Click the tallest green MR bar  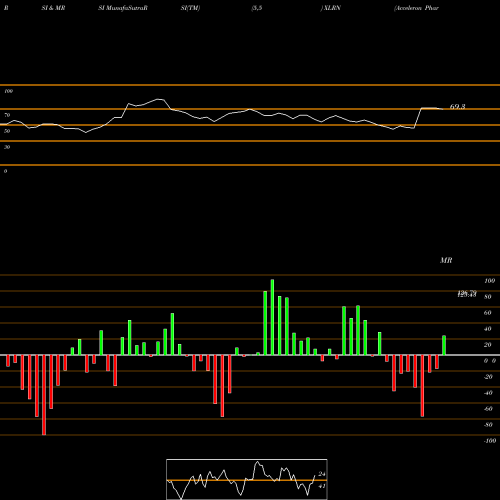pos(272,317)
